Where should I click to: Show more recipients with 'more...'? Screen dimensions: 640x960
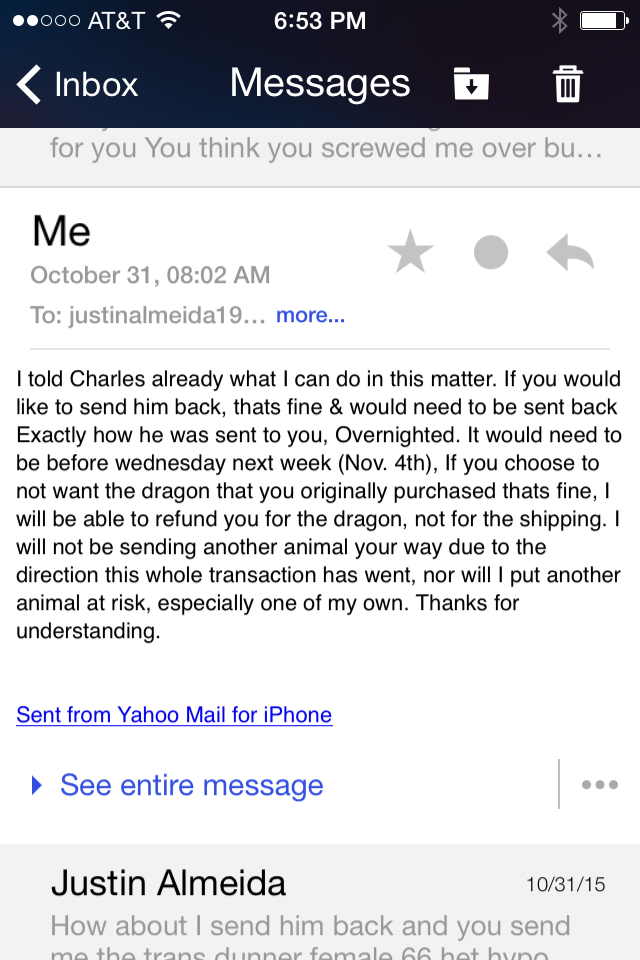tap(311, 315)
